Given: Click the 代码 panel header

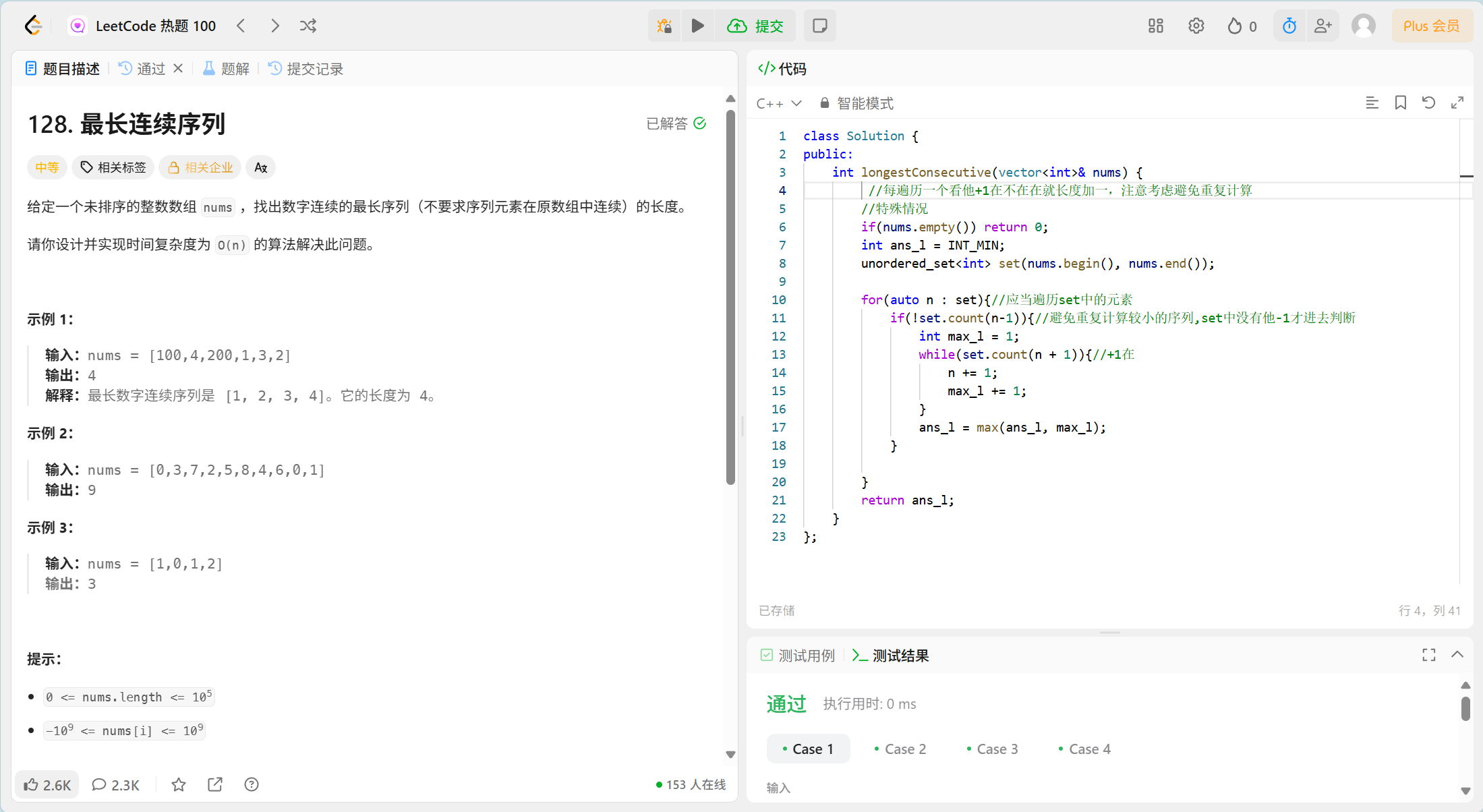Looking at the screenshot, I should point(782,69).
